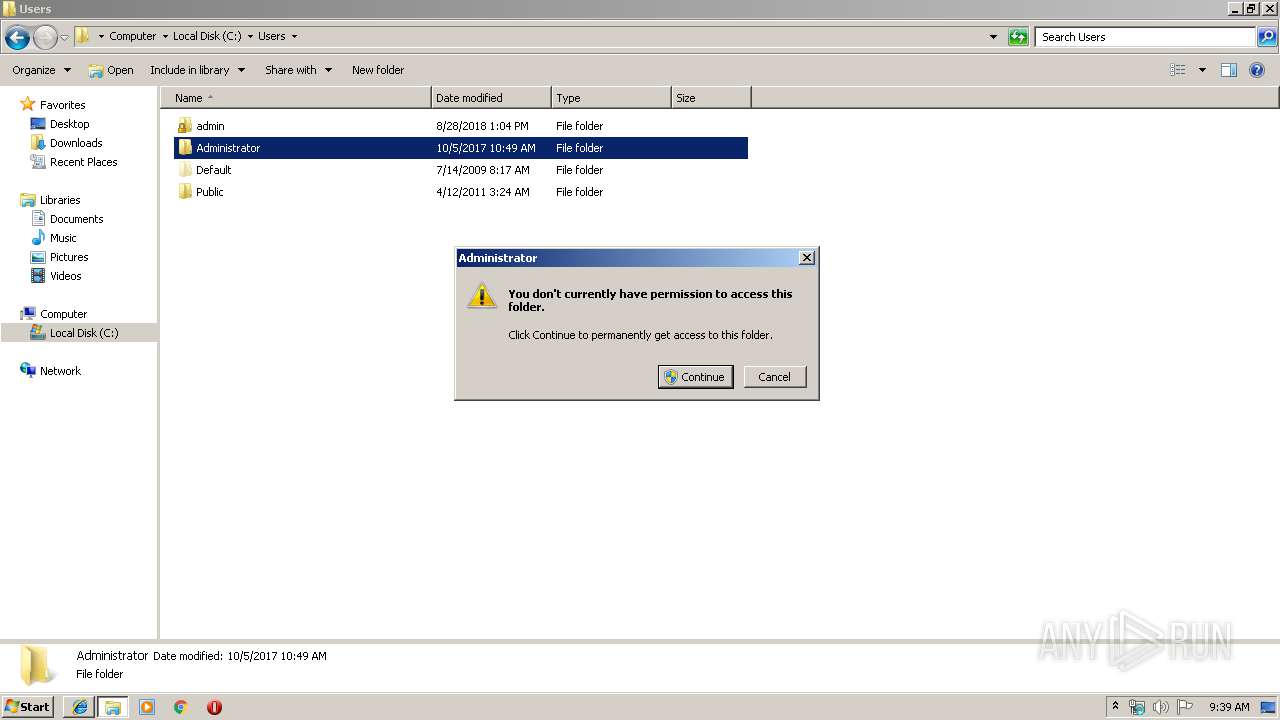Click the Change your view icon

pos(1178,70)
